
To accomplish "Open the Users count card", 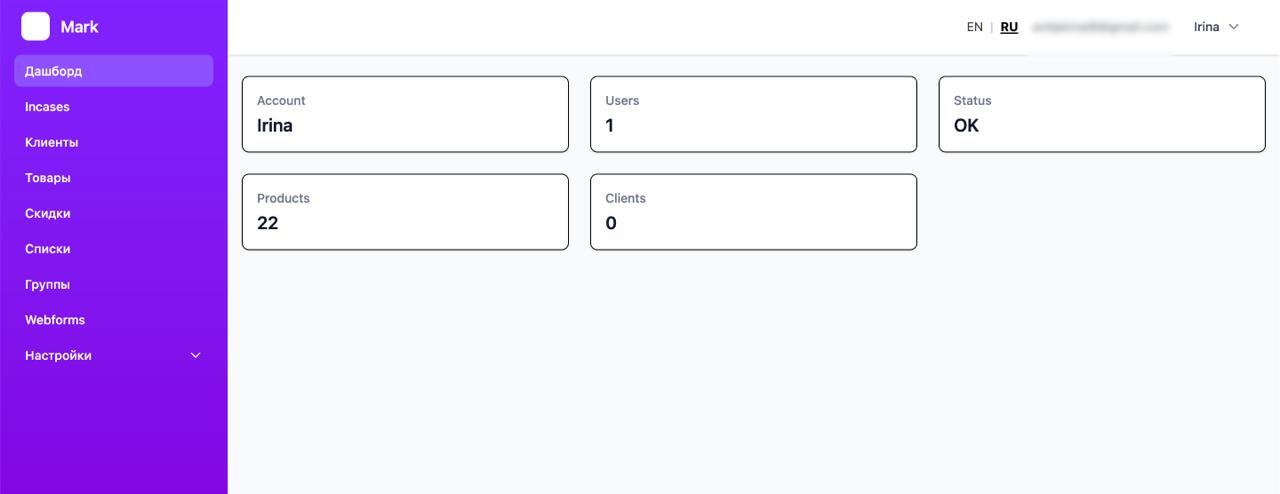I will click(753, 114).
